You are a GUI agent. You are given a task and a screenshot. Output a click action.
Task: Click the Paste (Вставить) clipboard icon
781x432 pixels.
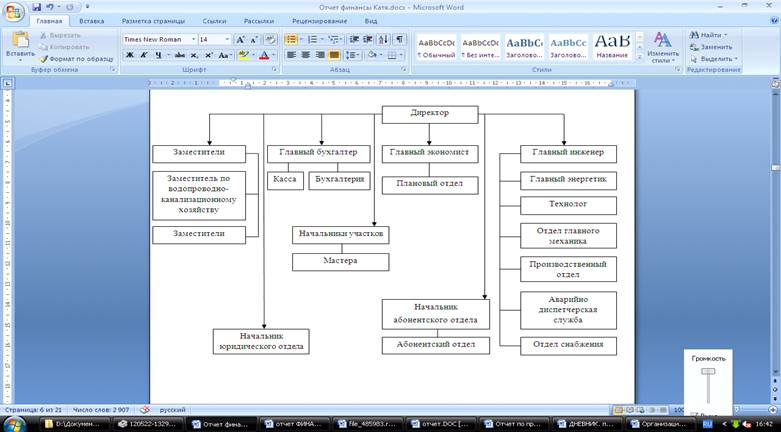tap(20, 43)
